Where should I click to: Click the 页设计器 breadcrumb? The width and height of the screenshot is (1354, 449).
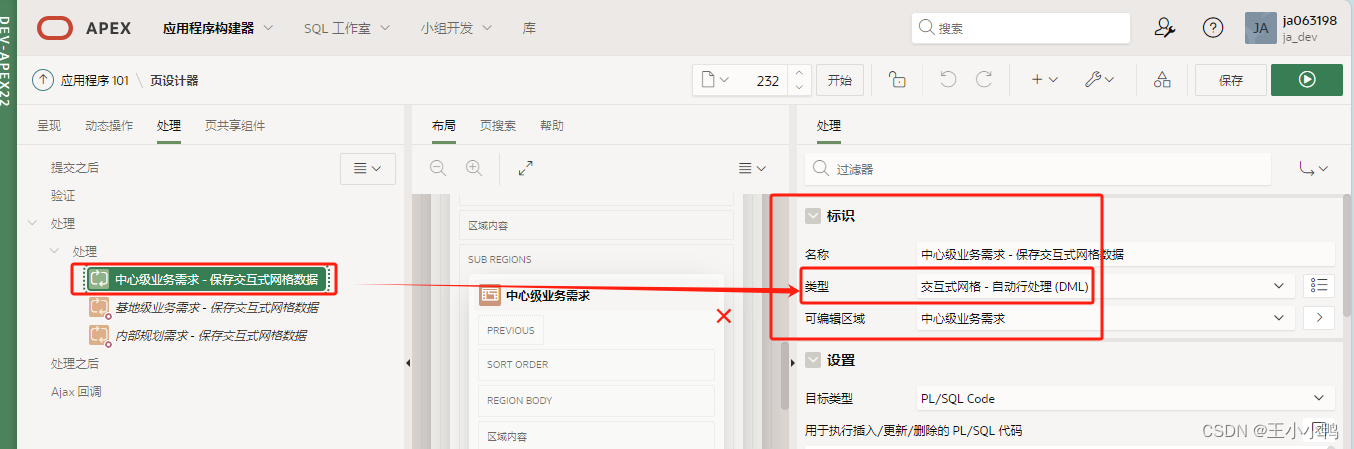[x=175, y=81]
